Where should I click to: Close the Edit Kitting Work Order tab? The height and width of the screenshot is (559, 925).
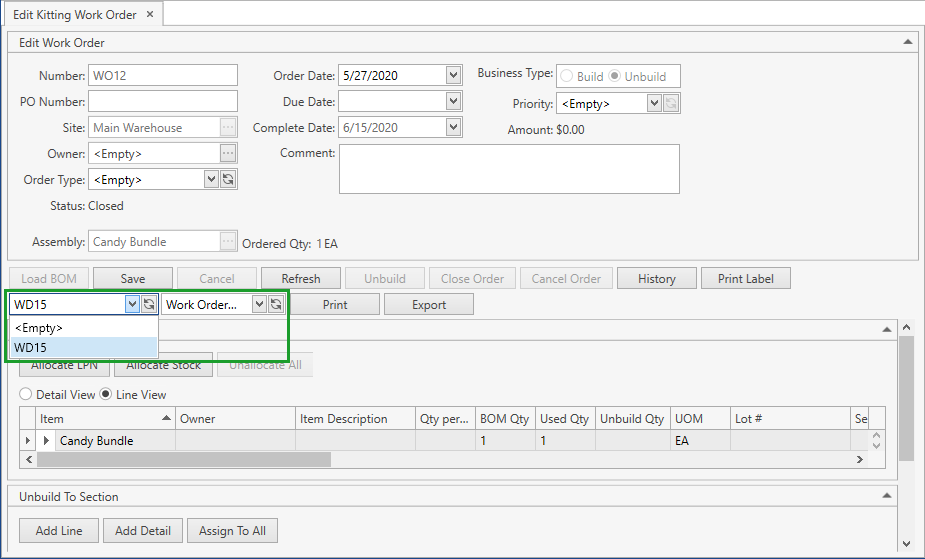coord(150,14)
